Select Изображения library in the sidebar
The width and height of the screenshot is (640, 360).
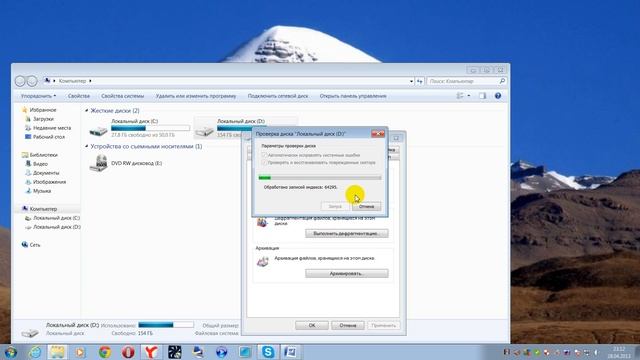coord(49,182)
